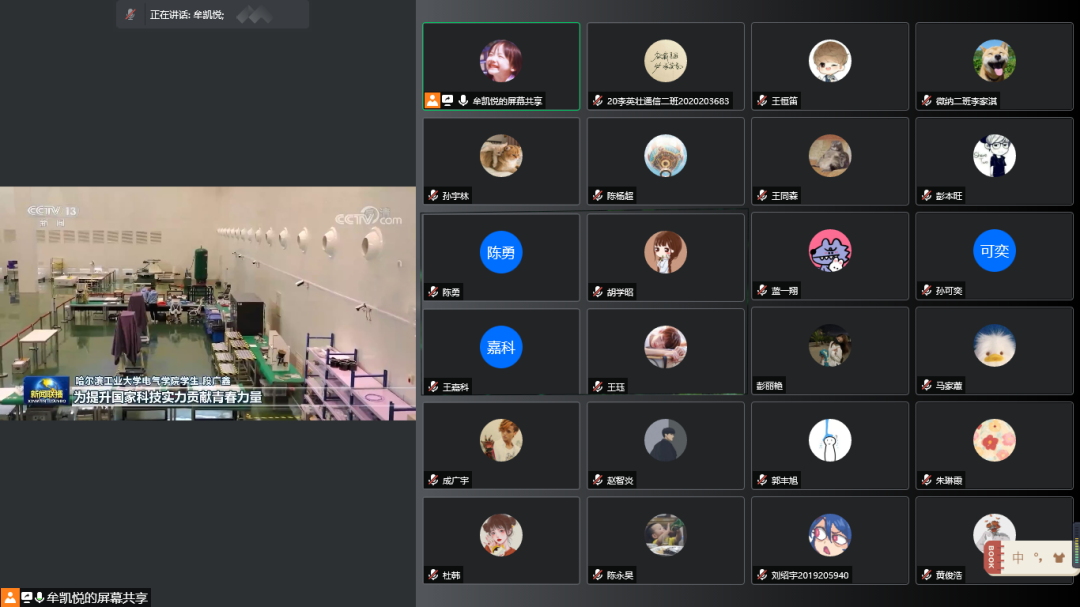Select the 可奕 blue avatar tile
Image resolution: width=1080 pixels, height=607 pixels.
(x=994, y=251)
